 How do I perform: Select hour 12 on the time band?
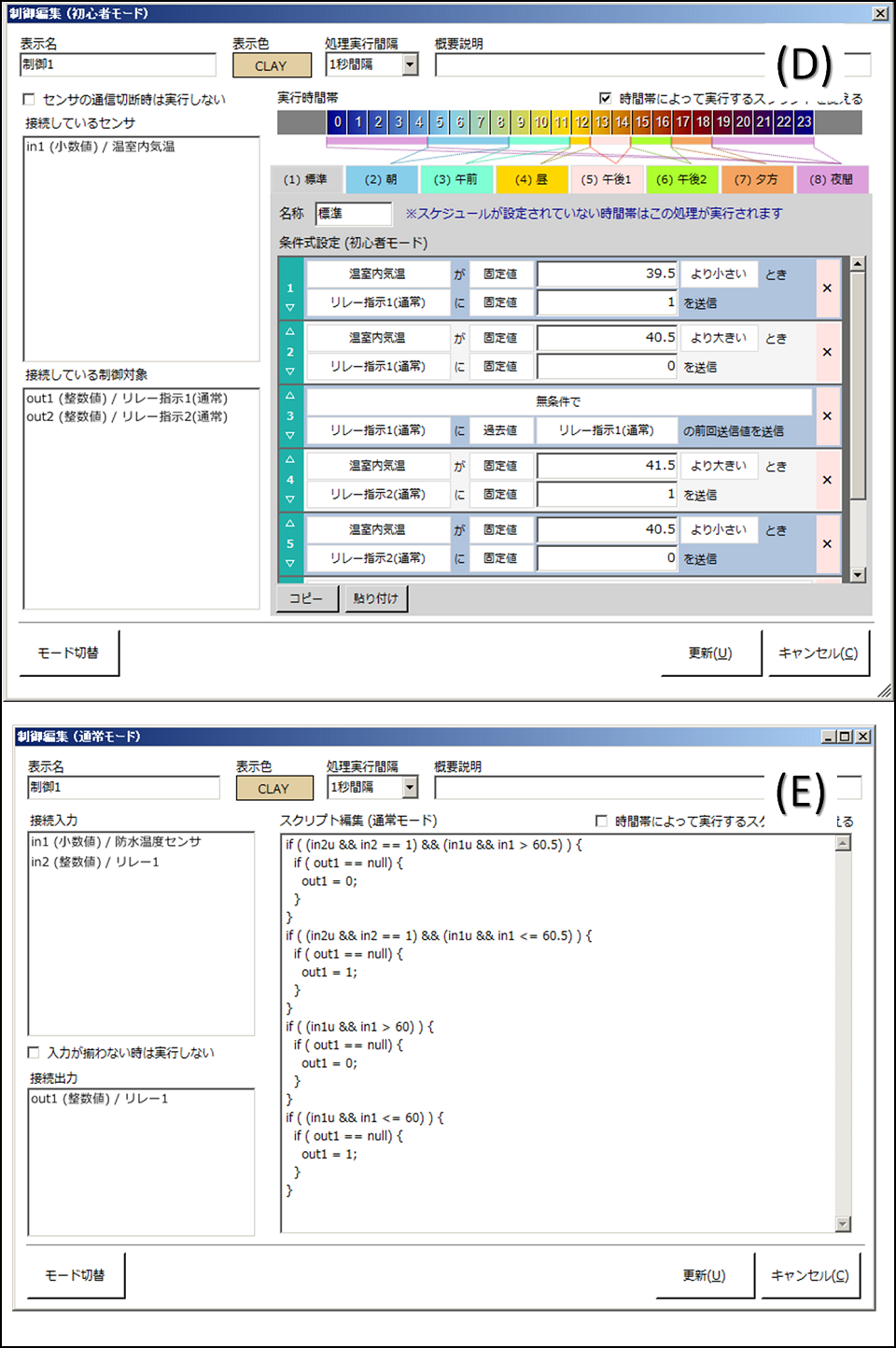581,122
